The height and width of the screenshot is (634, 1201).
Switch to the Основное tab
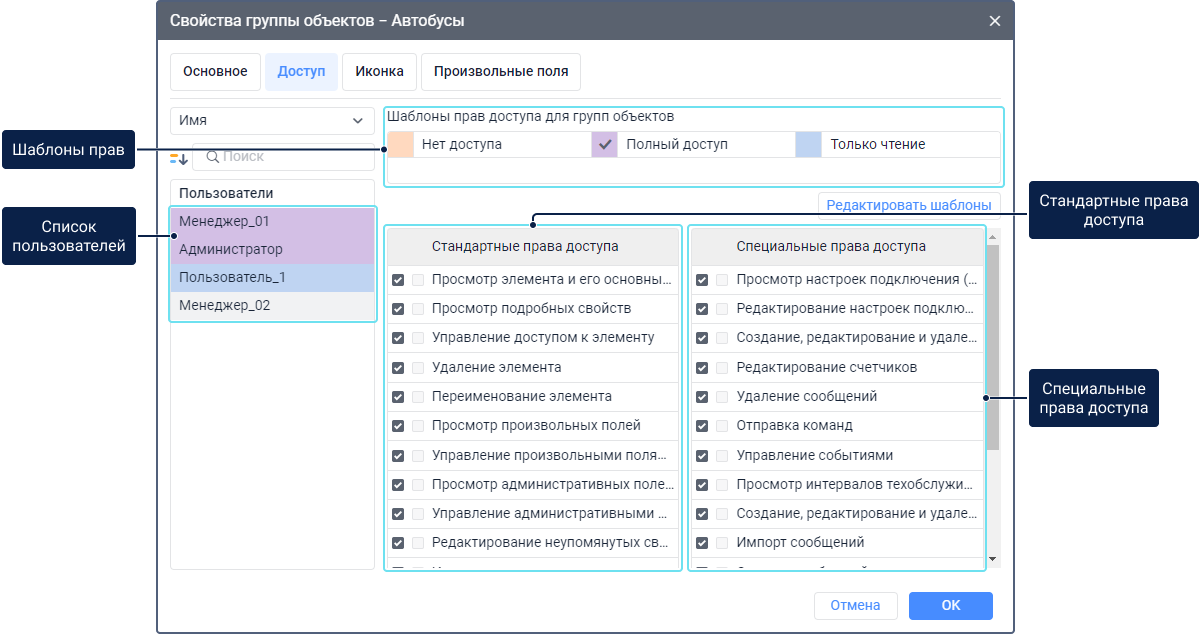click(x=215, y=72)
